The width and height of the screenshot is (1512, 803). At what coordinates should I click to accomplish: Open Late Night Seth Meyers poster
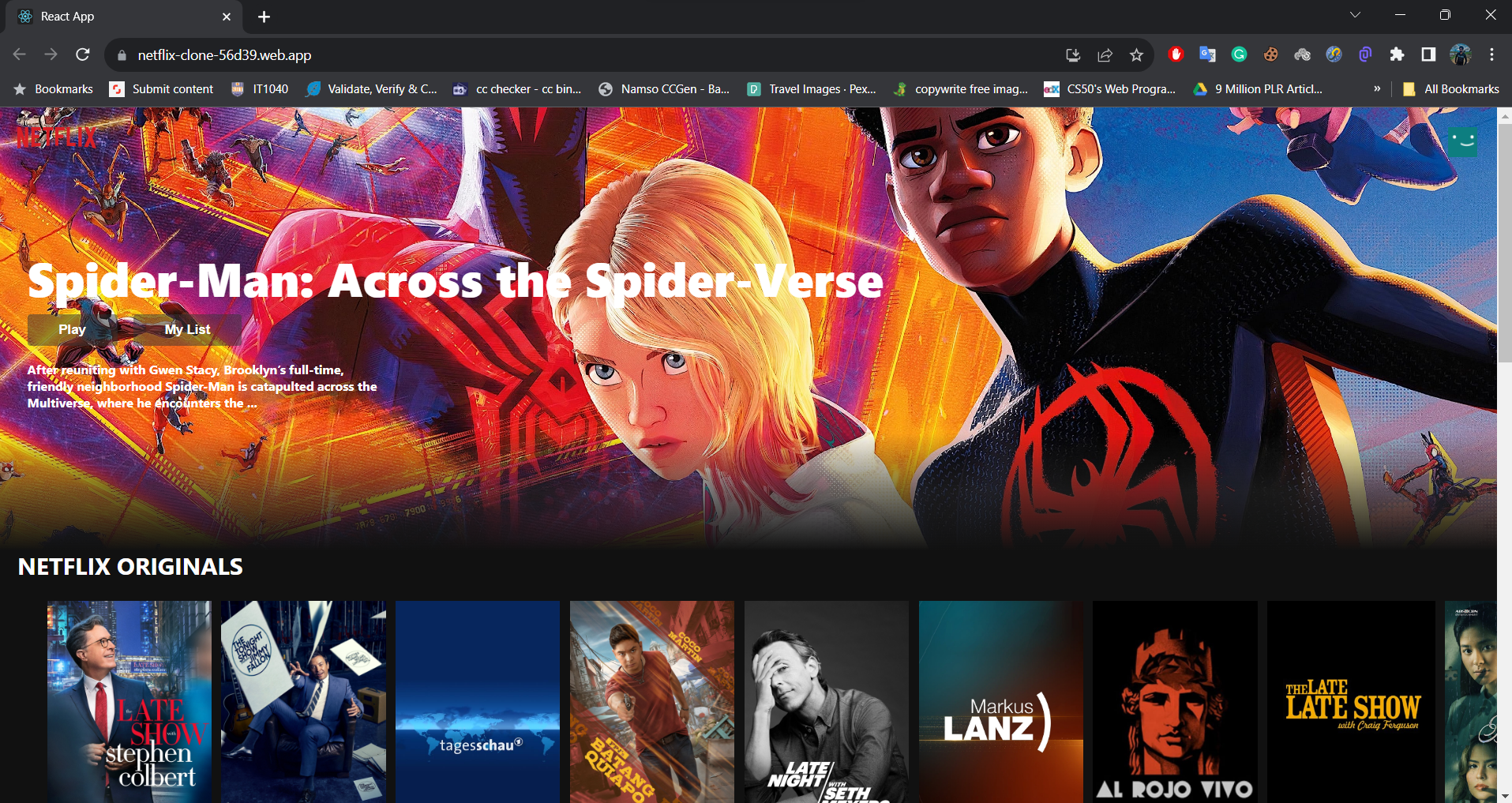point(827,702)
